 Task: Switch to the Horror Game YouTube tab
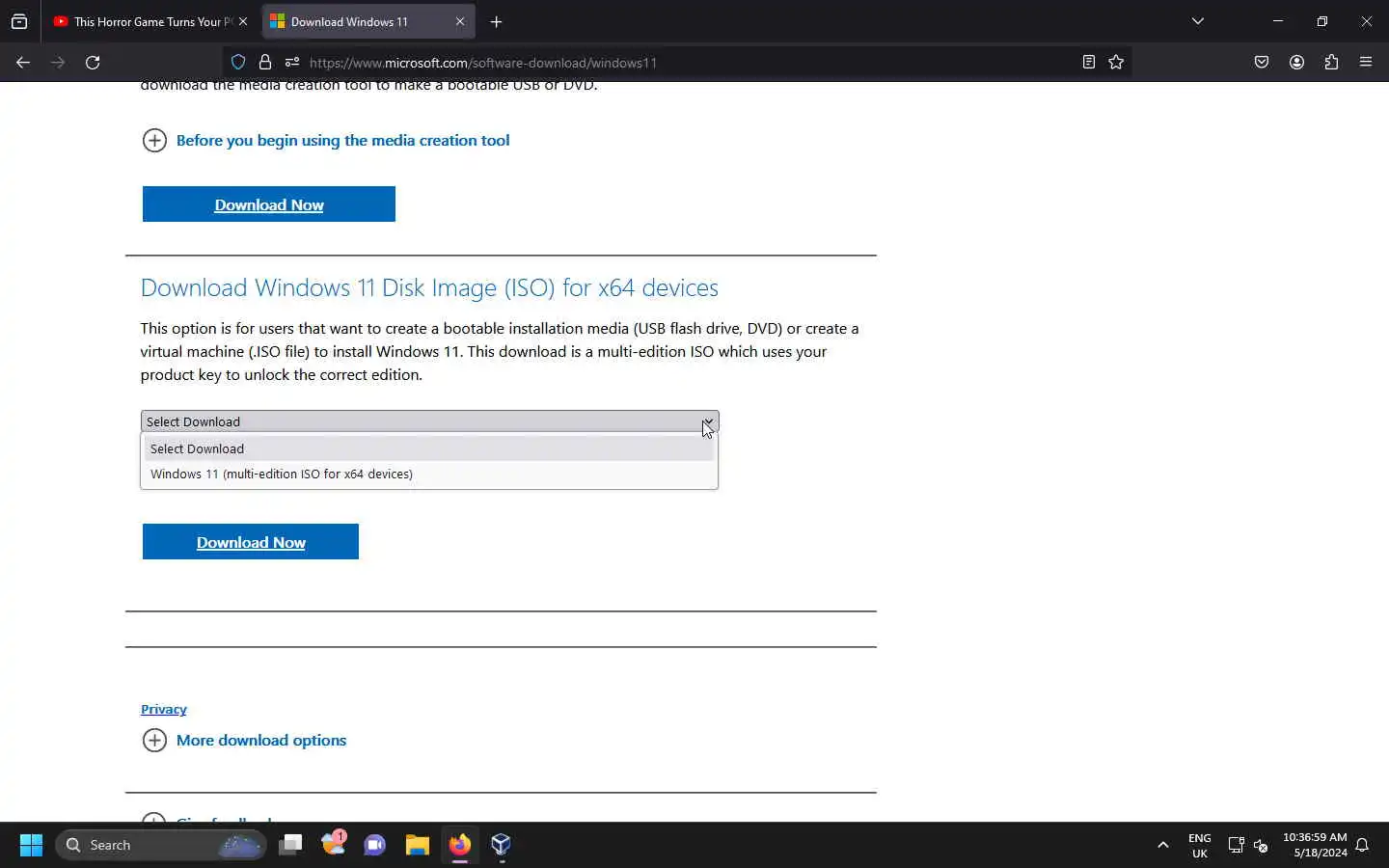click(x=144, y=21)
